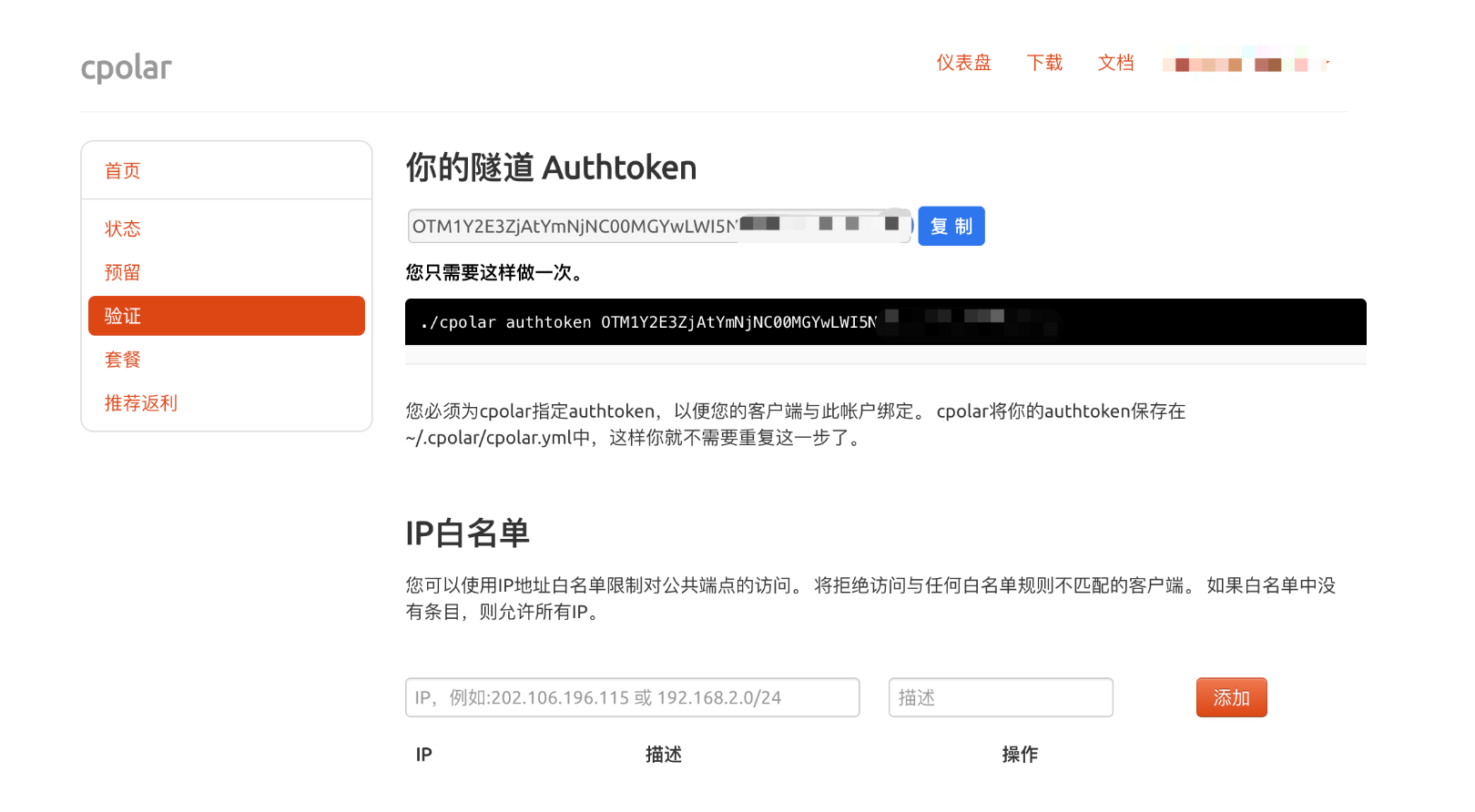Open 推荐返利 in the sidebar
The image size is (1475, 812).
coord(140,403)
